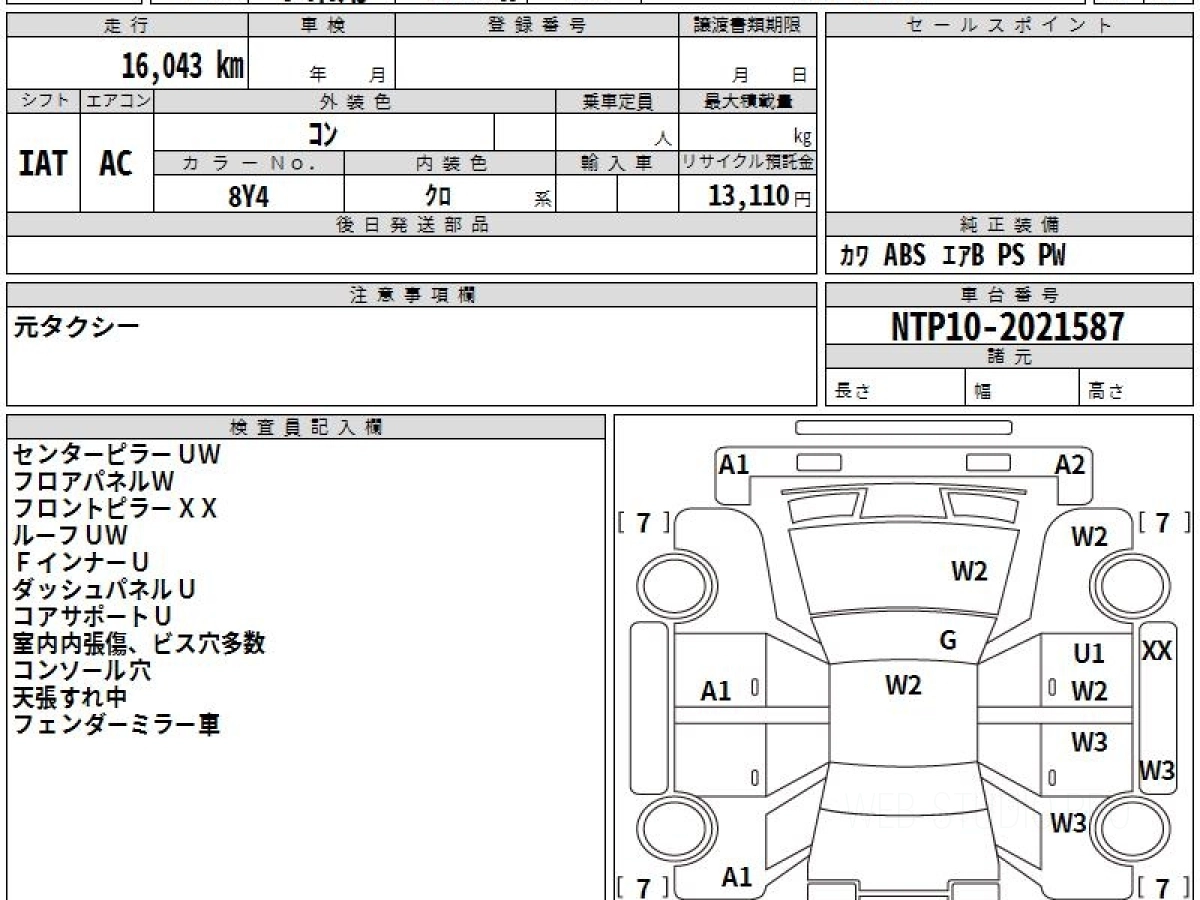Viewport: 1200px width, 900px height.
Task: Click the リサイクル預託金 label
Action: click(x=748, y=163)
